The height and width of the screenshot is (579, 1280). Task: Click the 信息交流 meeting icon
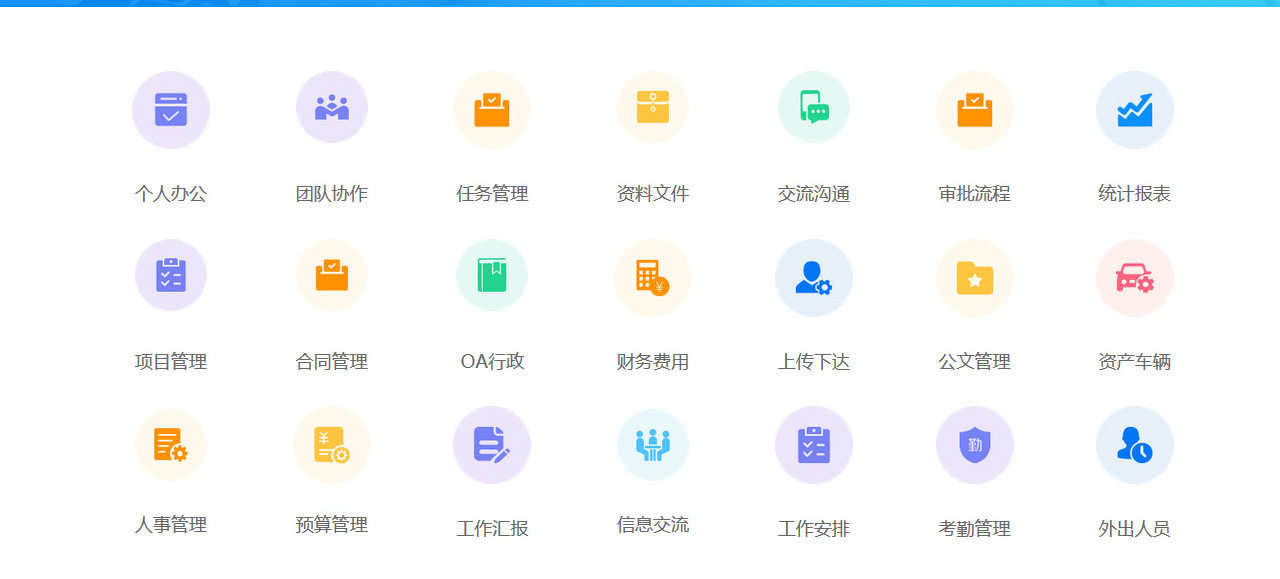[x=653, y=445]
